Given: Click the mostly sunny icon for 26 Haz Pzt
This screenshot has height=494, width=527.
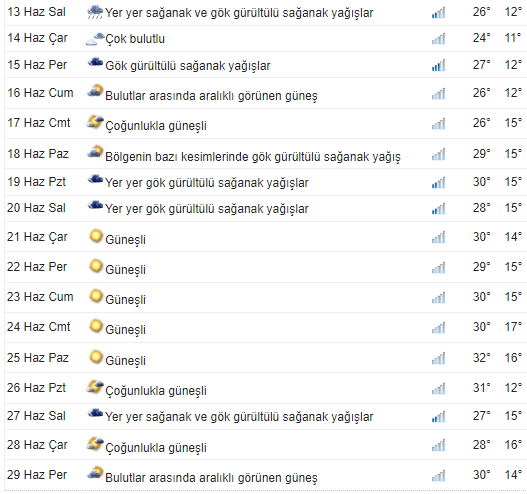Looking at the screenshot, I should point(95,387).
